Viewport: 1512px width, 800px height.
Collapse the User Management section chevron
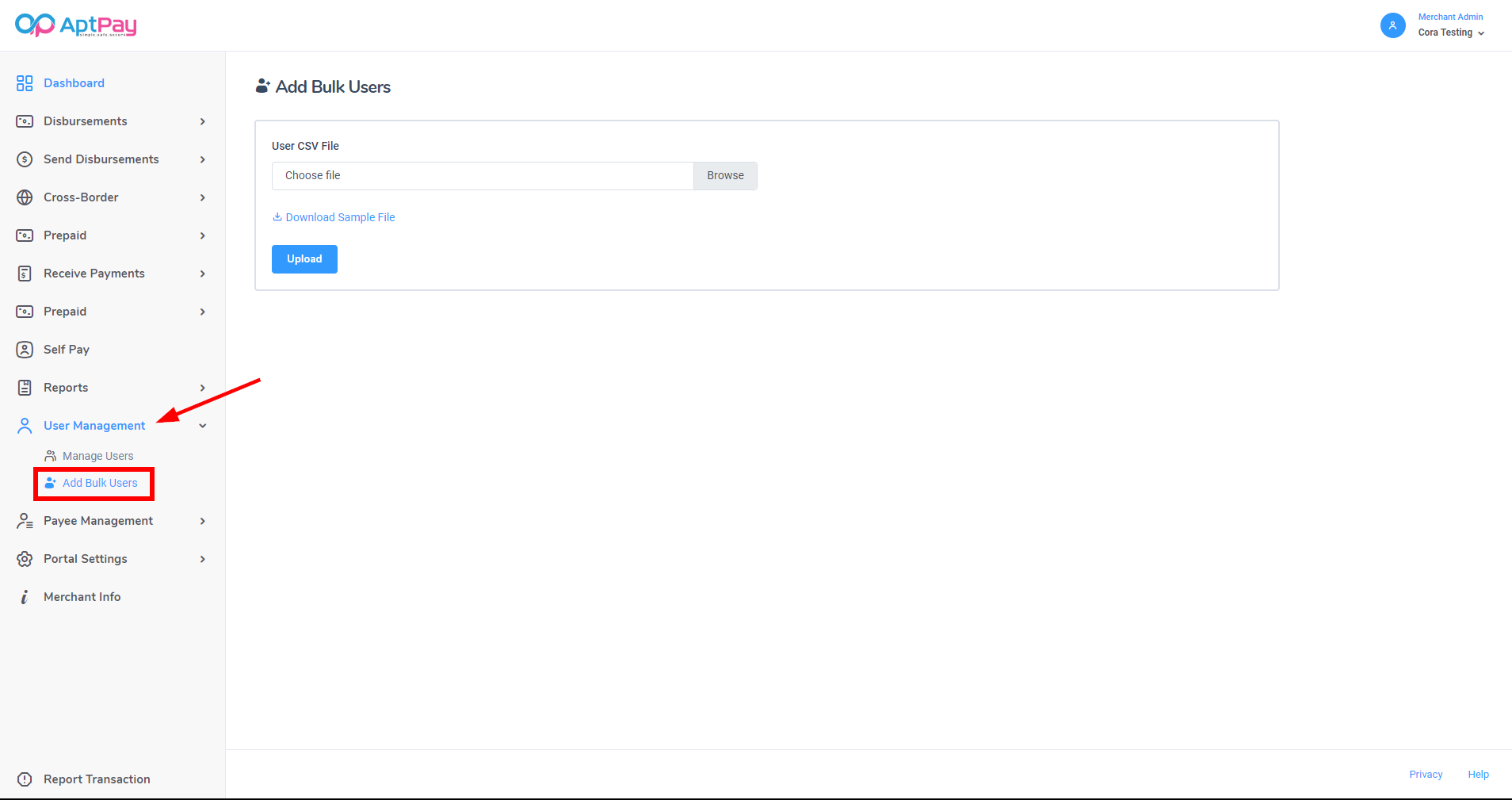click(203, 426)
